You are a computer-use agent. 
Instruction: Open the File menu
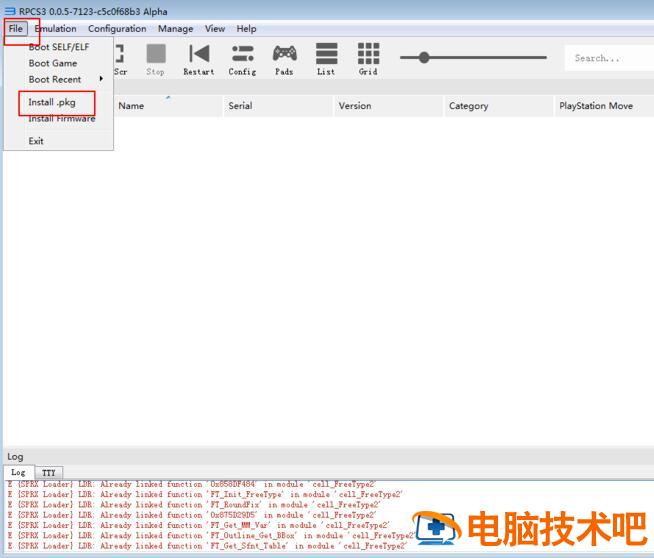[x=16, y=29]
